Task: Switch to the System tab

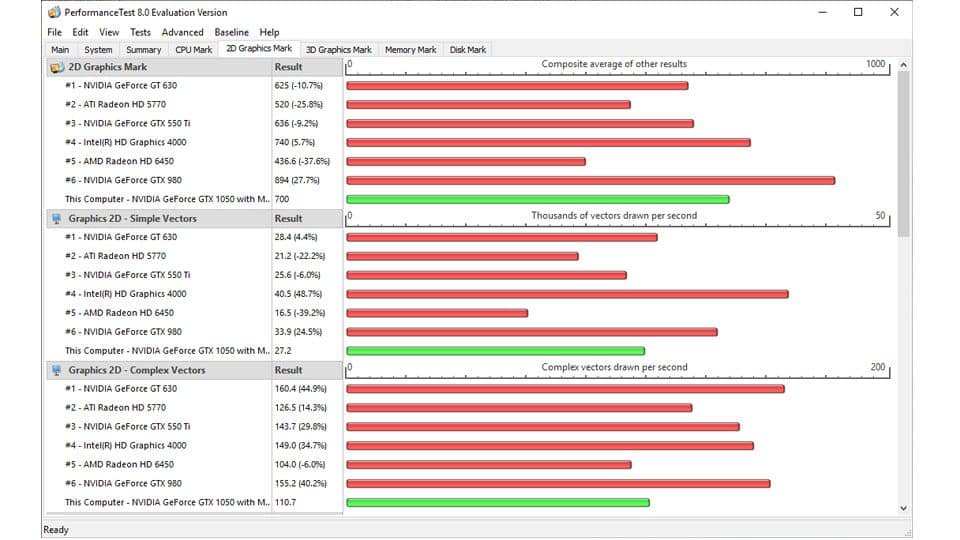Action: tap(98, 50)
